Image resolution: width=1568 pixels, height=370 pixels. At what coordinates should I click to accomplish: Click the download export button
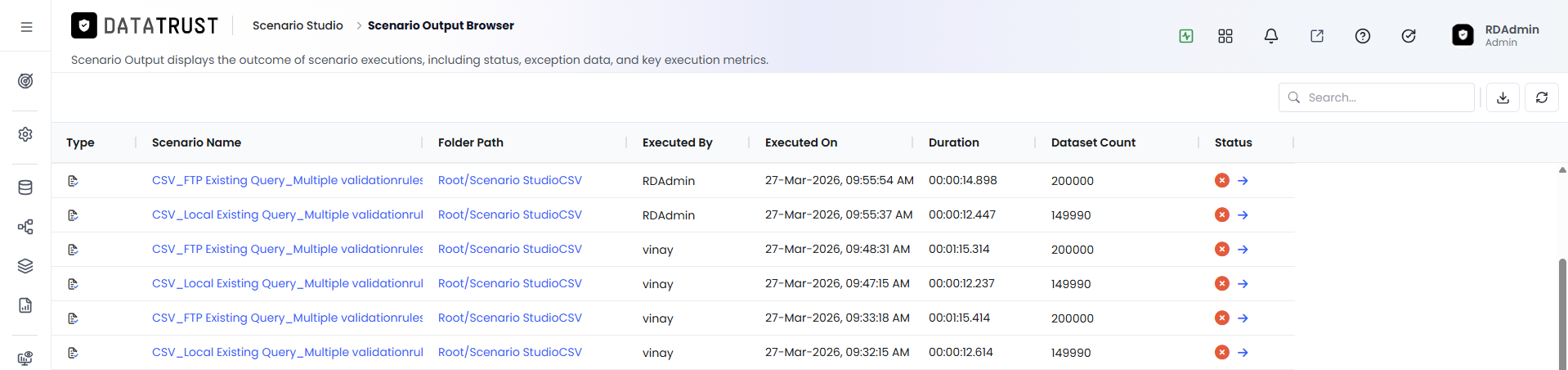click(x=1503, y=97)
